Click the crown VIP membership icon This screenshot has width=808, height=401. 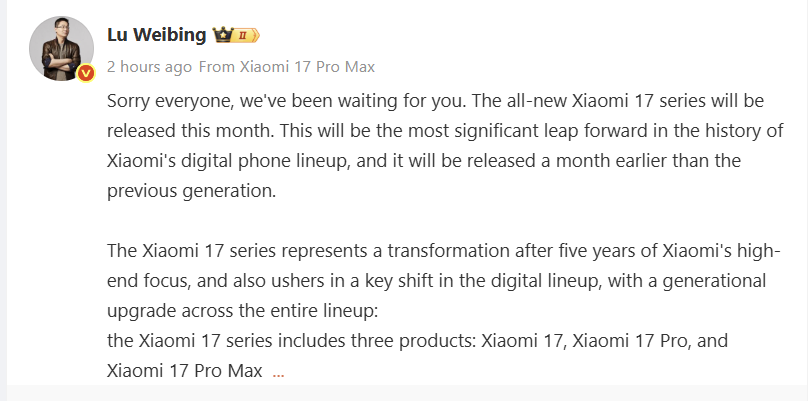[222, 36]
